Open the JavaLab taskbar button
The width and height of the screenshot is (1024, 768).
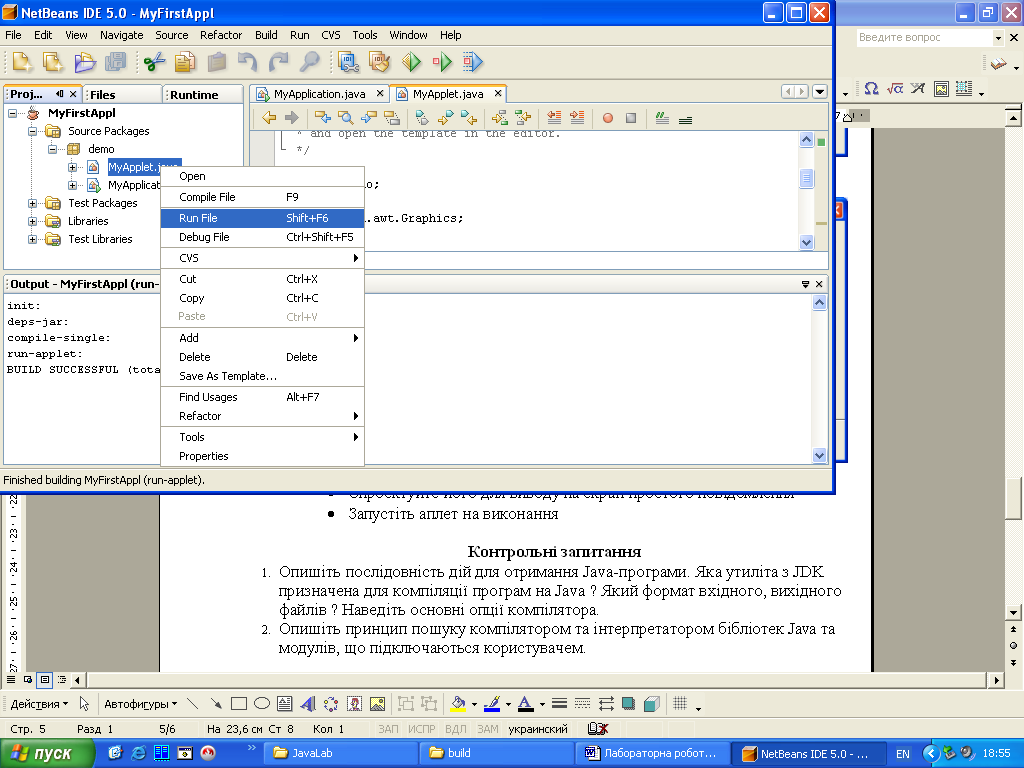point(341,753)
